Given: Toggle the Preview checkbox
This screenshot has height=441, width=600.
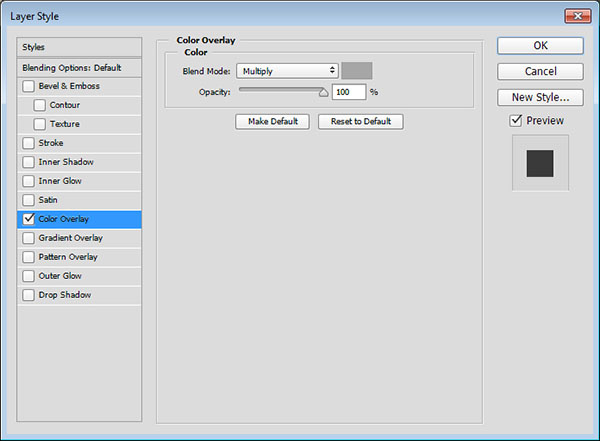Looking at the screenshot, I should click(x=516, y=121).
